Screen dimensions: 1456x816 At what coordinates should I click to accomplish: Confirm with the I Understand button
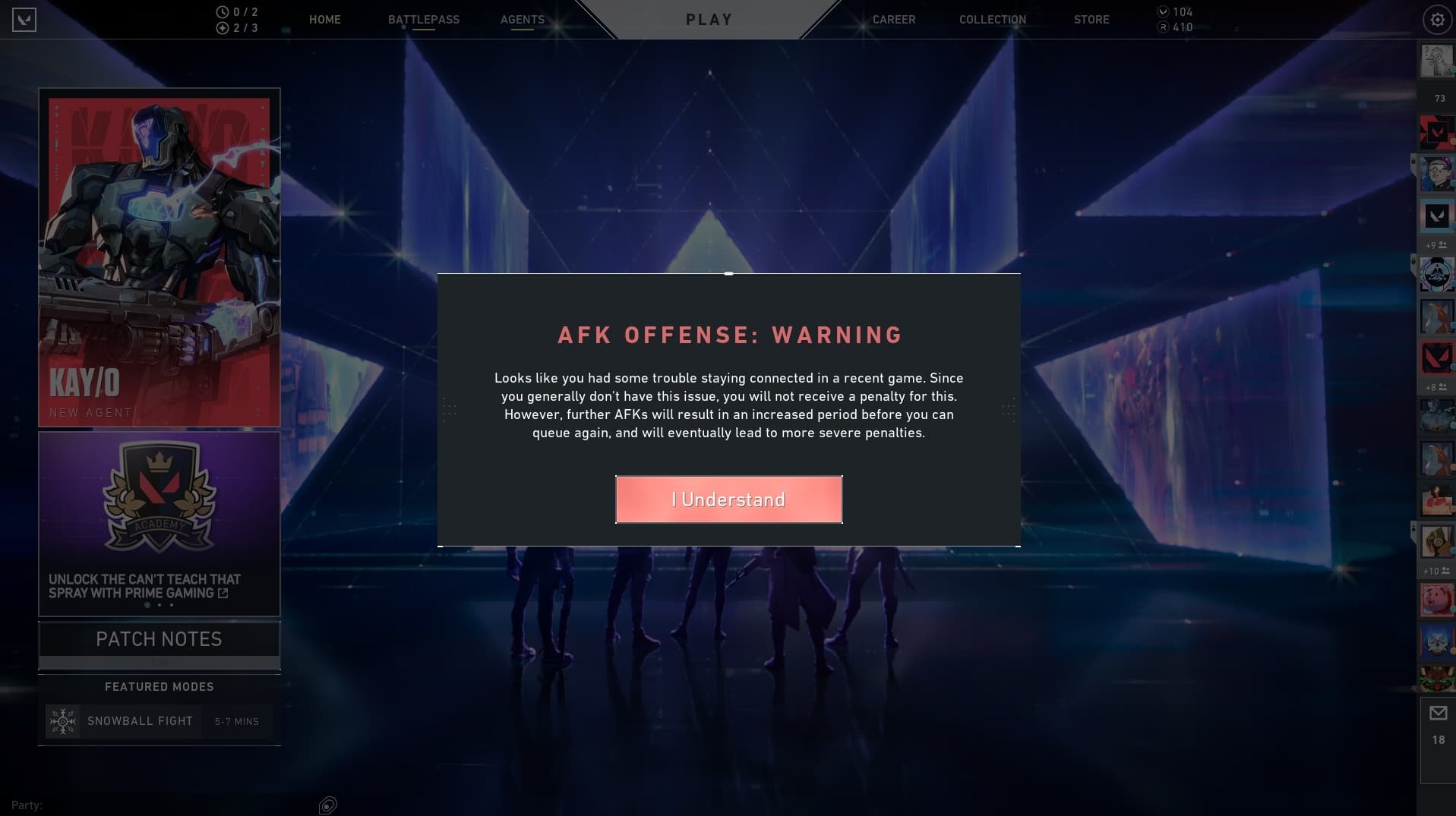(729, 499)
